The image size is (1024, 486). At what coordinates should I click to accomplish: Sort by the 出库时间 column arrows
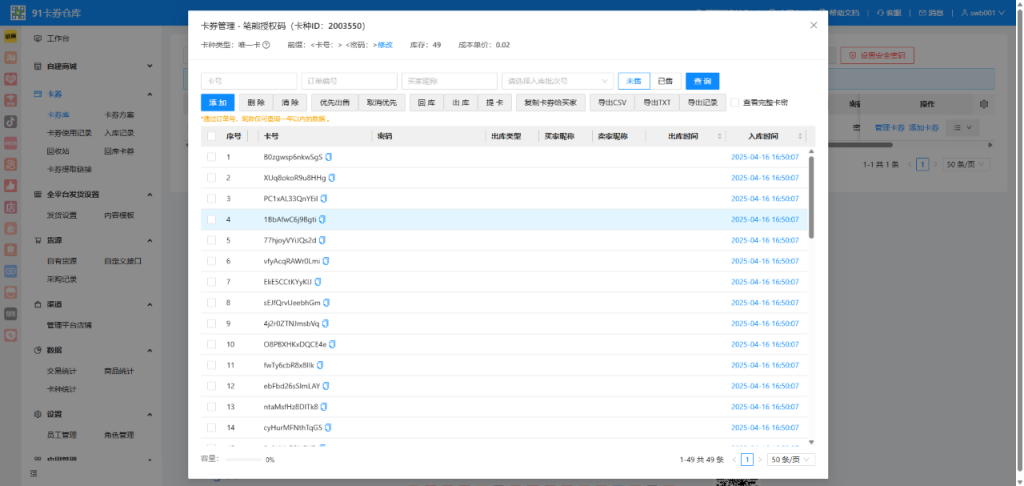(x=702, y=136)
